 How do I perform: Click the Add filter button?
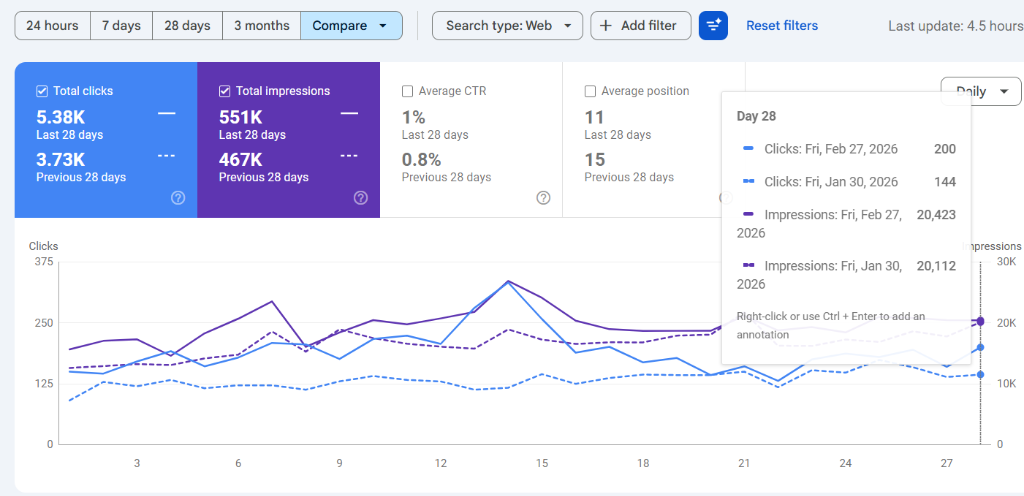[640, 26]
